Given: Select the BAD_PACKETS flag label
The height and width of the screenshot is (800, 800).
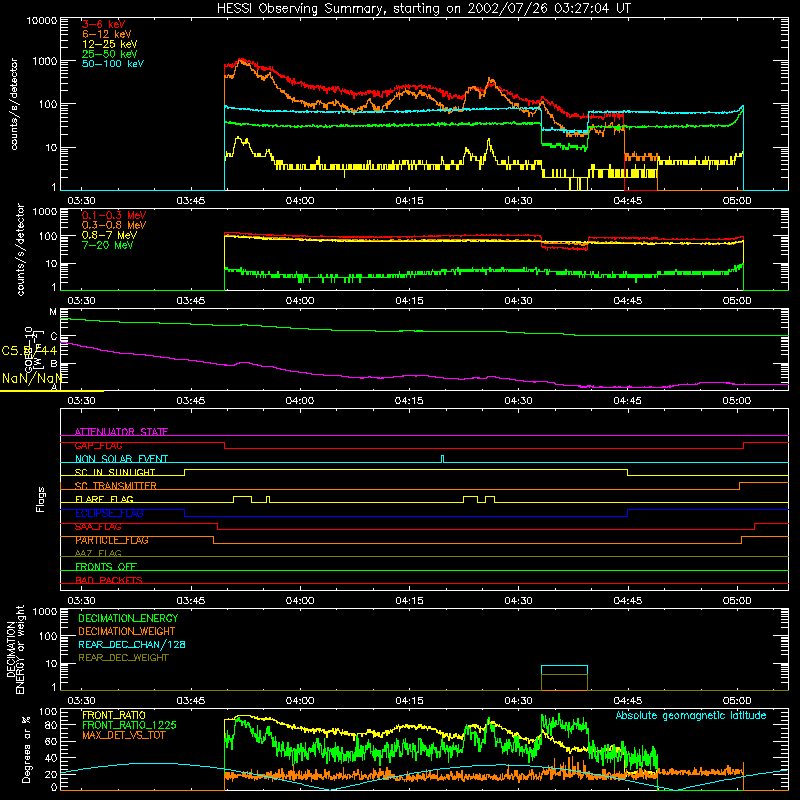Looking at the screenshot, I should [x=109, y=580].
